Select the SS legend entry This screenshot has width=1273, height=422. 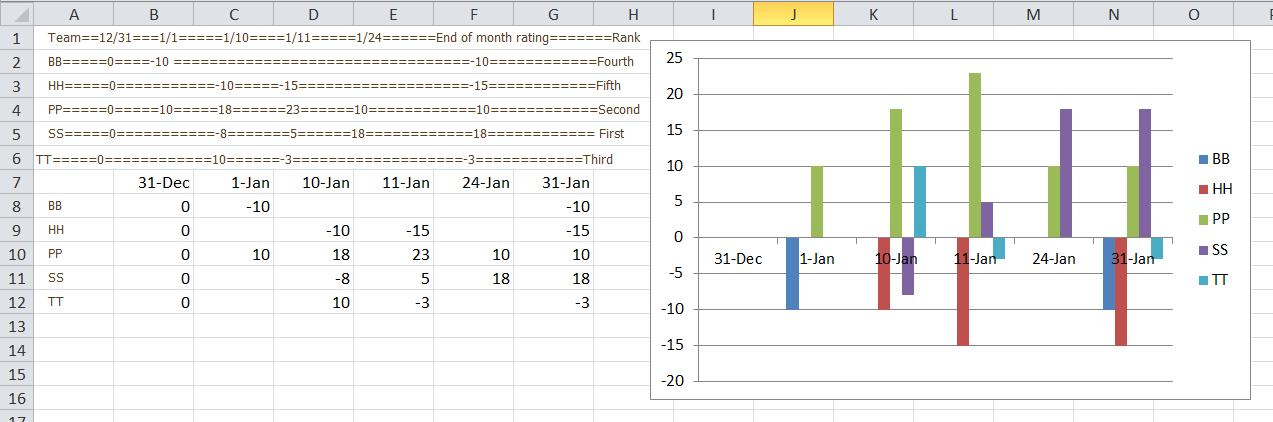tap(1215, 249)
